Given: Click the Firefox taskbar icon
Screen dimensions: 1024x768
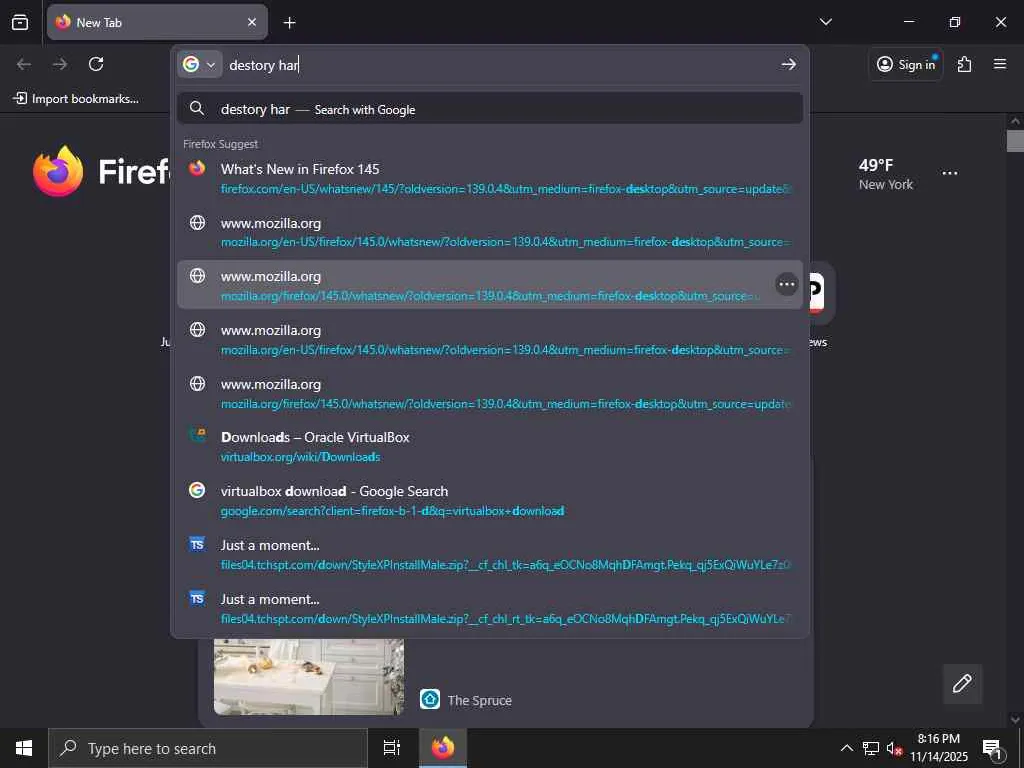Looking at the screenshot, I should (443, 748).
